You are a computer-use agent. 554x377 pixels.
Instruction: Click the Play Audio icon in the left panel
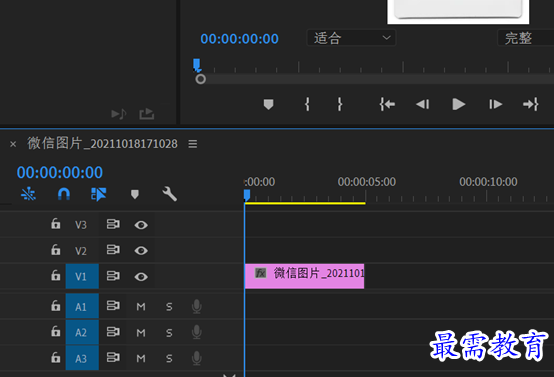(119, 114)
